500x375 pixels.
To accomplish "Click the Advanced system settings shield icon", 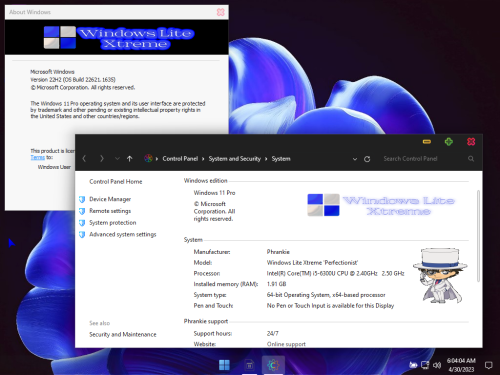I will pos(82,235).
